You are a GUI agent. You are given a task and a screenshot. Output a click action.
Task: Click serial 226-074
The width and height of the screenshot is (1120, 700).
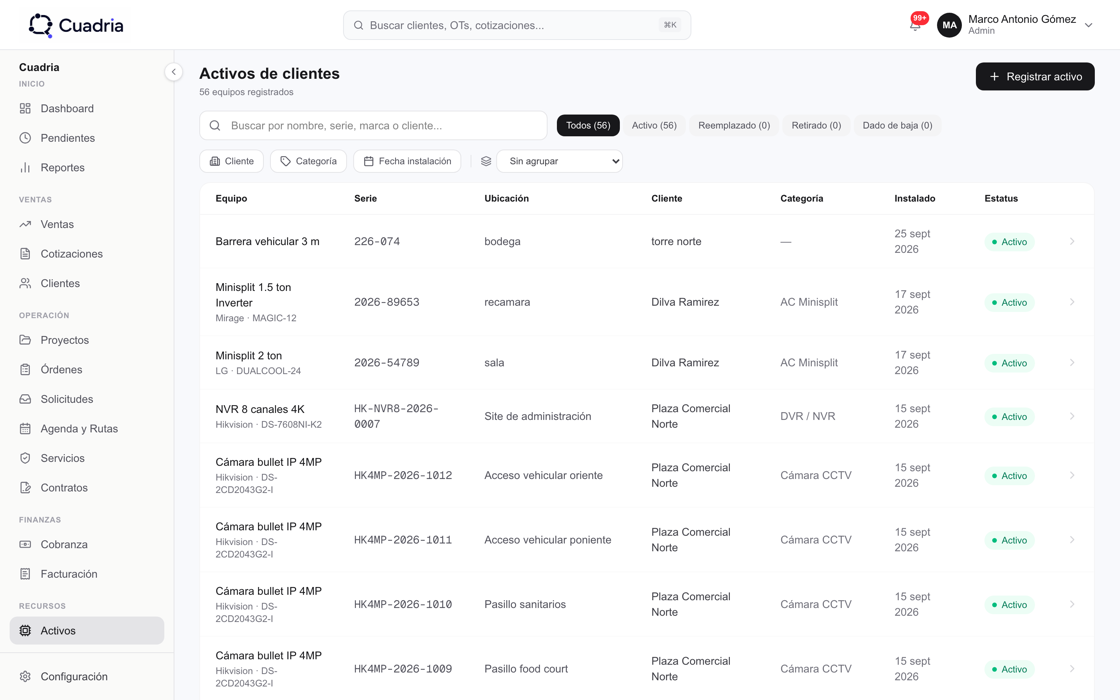(377, 241)
